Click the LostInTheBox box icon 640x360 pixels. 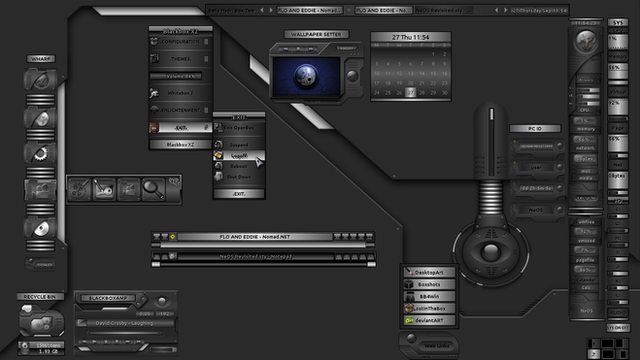point(409,308)
